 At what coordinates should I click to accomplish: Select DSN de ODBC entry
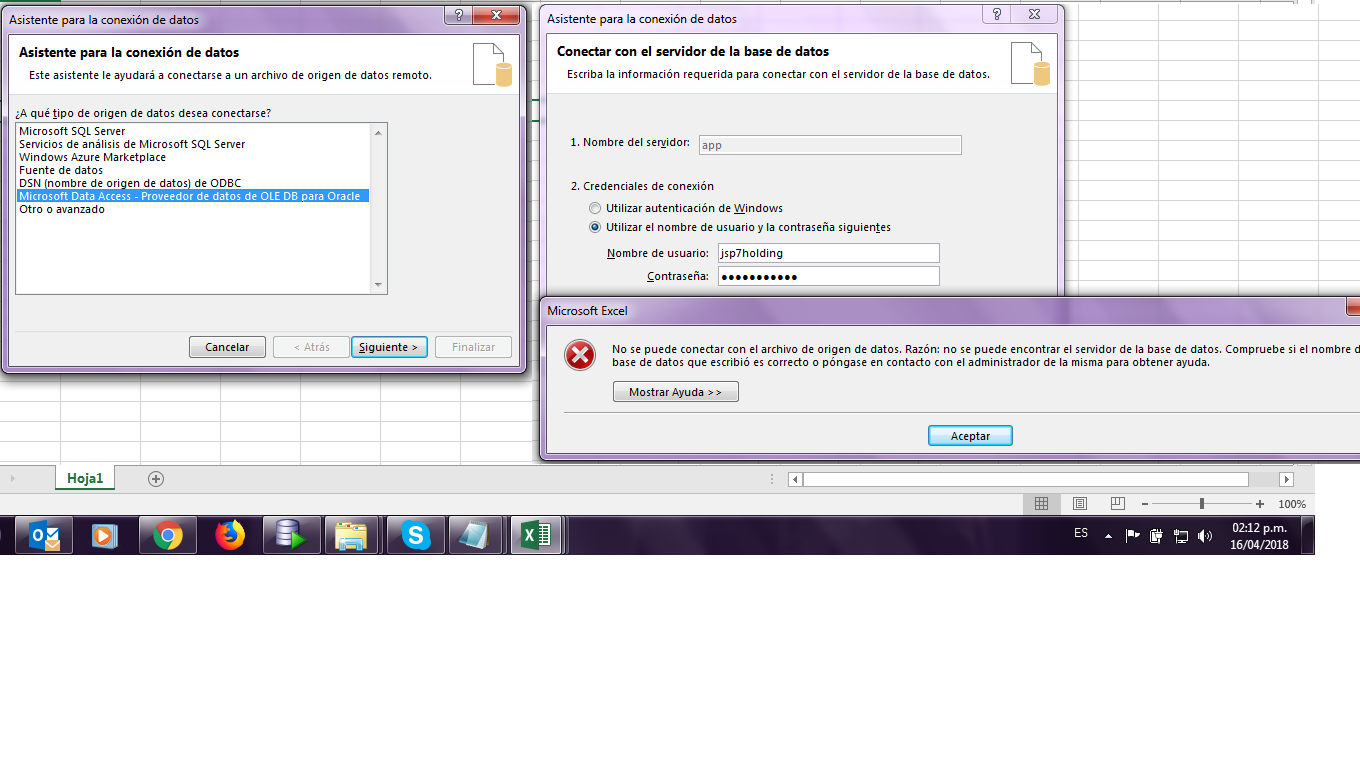pos(194,183)
